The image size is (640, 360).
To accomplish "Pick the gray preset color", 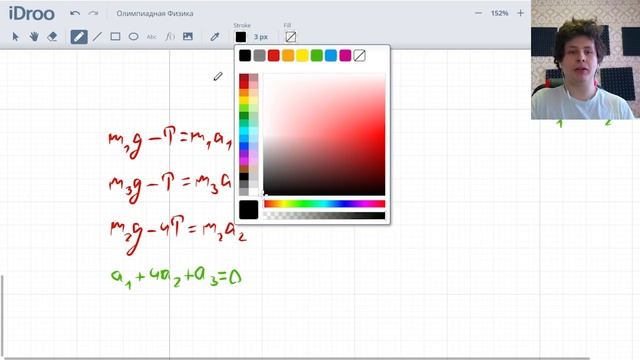I will (259, 56).
